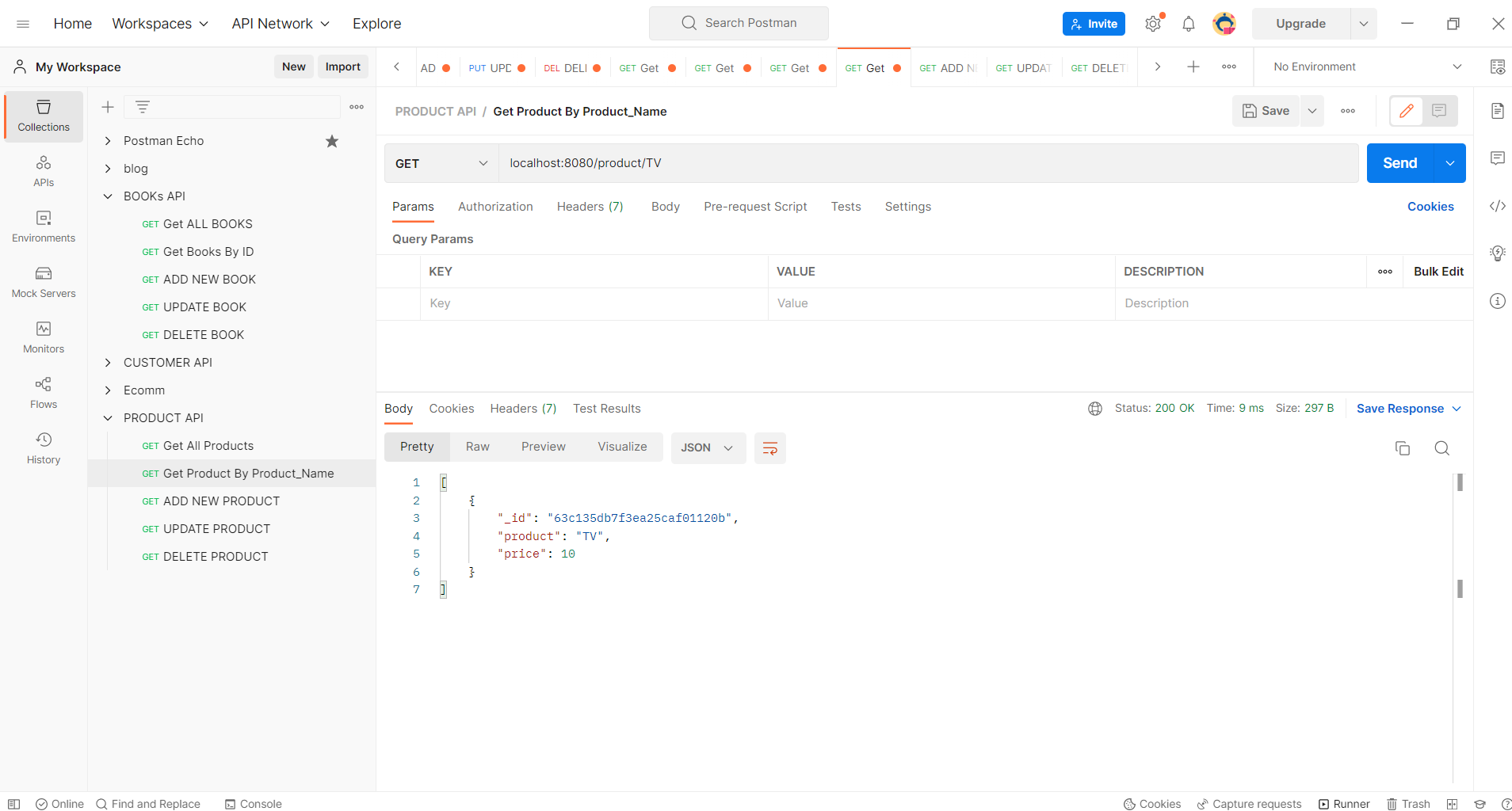Toggle edit mode with pencil icon
1512x811 pixels.
1407,111
